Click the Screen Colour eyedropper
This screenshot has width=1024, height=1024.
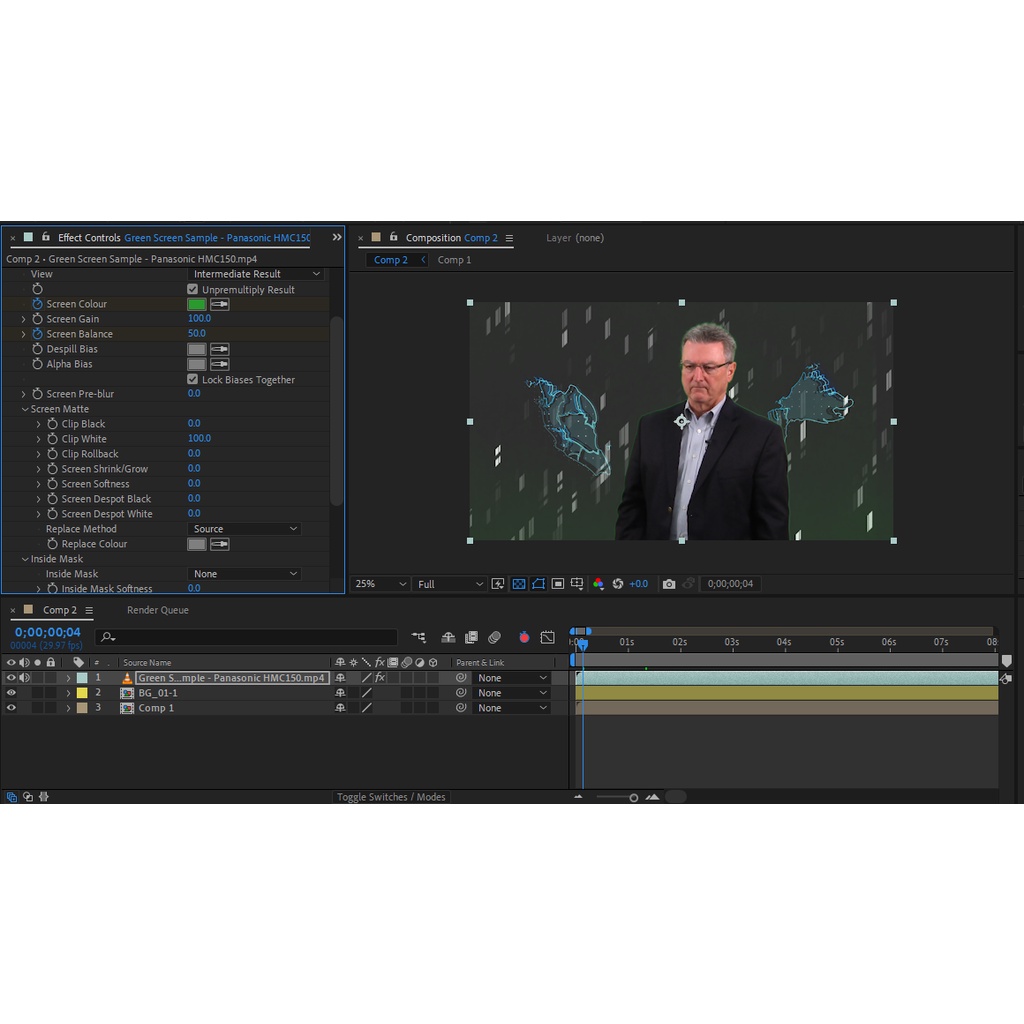(x=219, y=304)
